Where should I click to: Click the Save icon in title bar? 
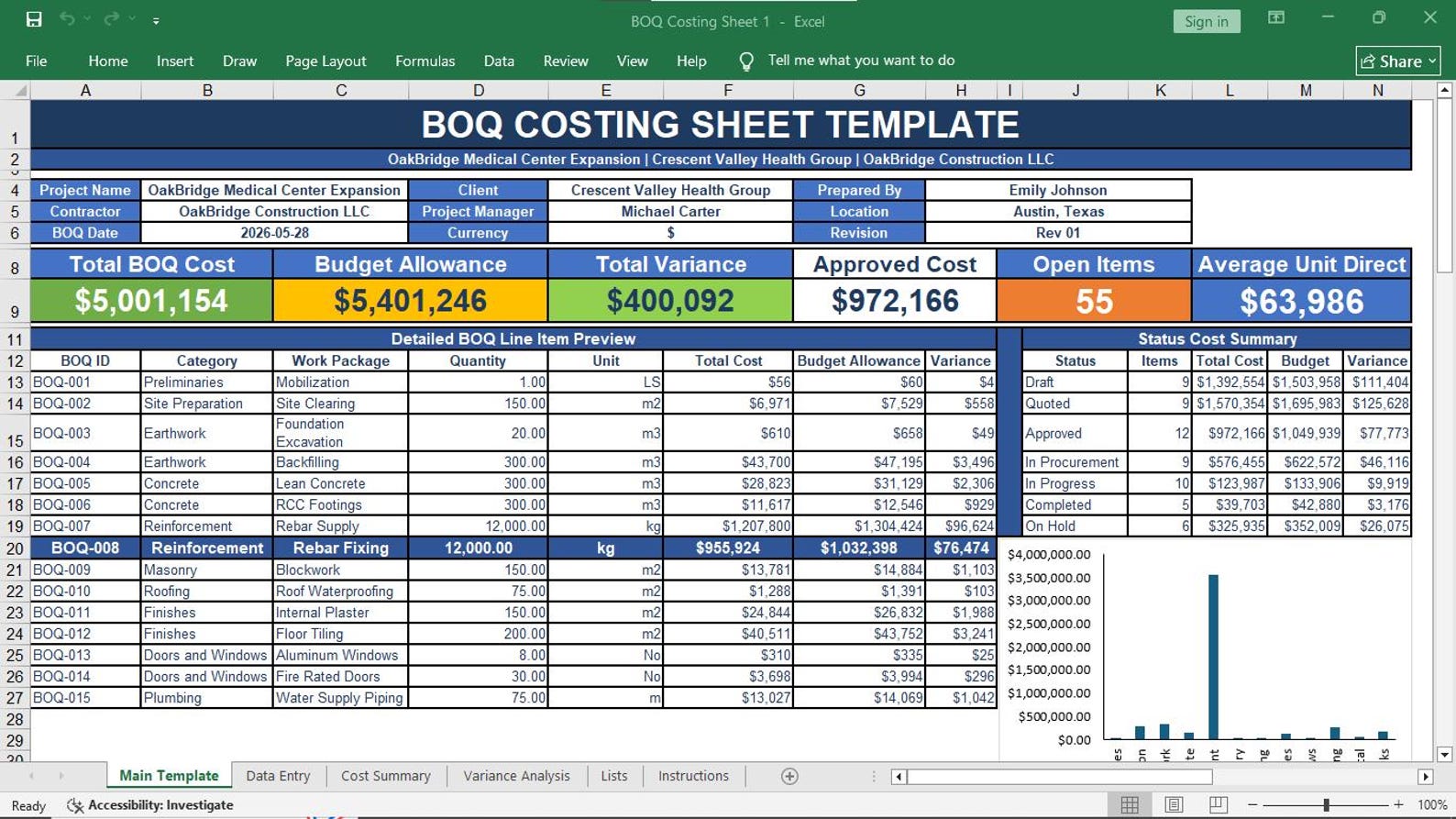34,19
